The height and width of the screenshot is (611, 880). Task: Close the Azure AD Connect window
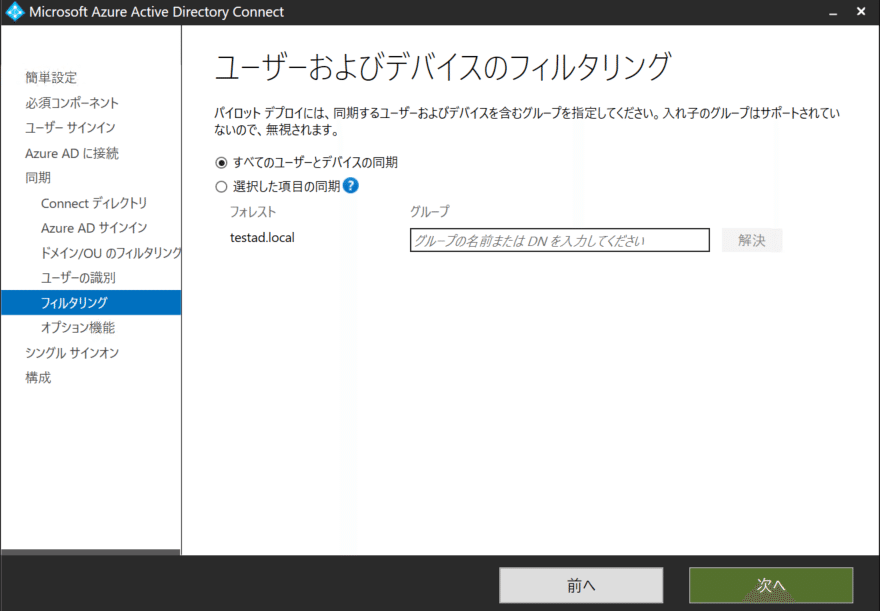tap(861, 11)
